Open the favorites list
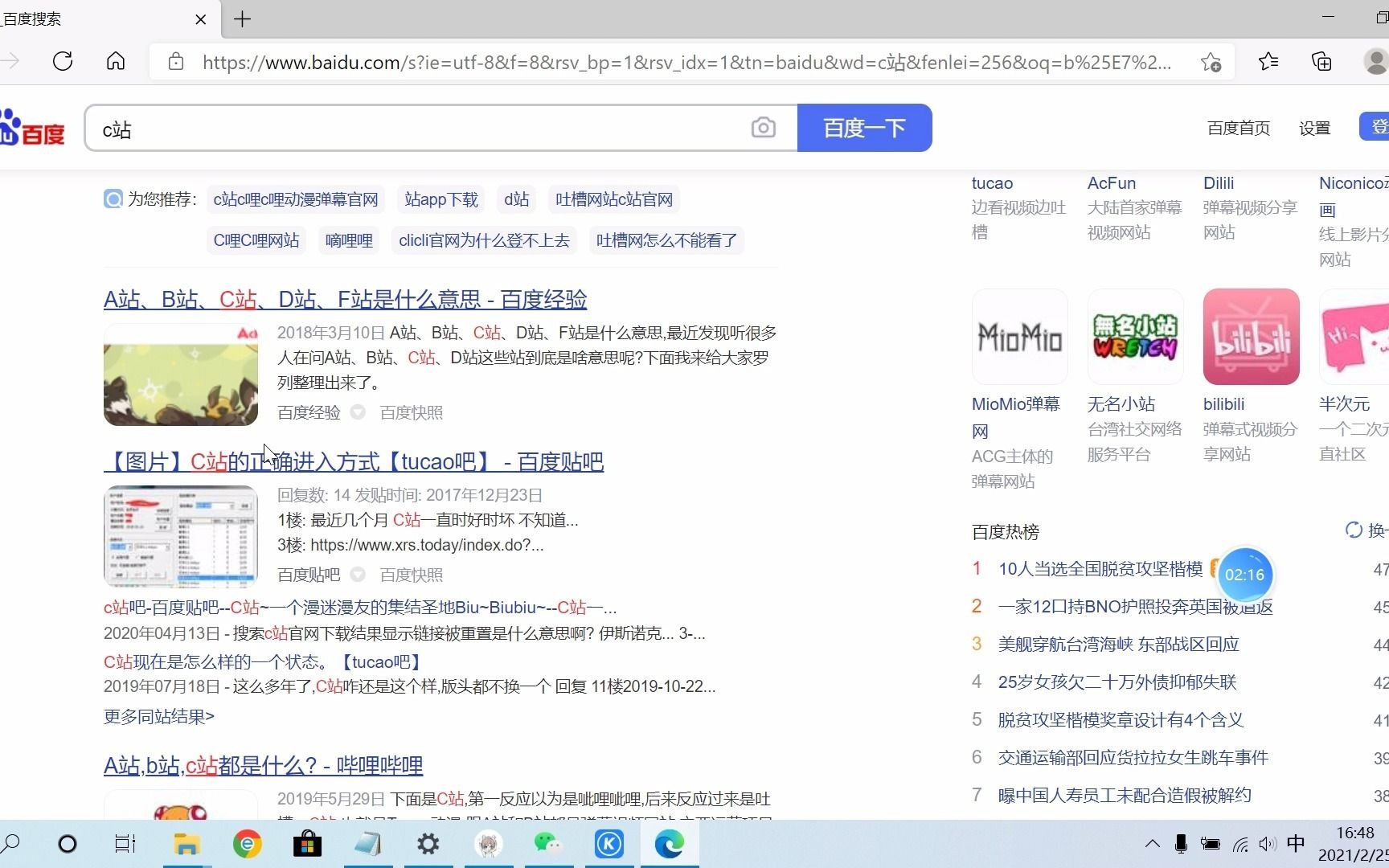 tap(1268, 61)
